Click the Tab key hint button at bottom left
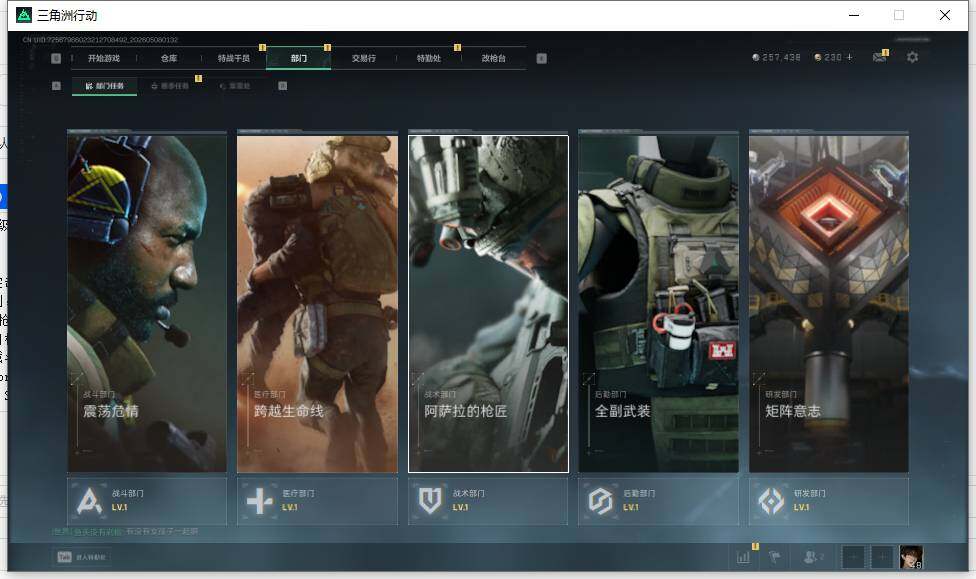This screenshot has height=579, width=976. (82, 557)
